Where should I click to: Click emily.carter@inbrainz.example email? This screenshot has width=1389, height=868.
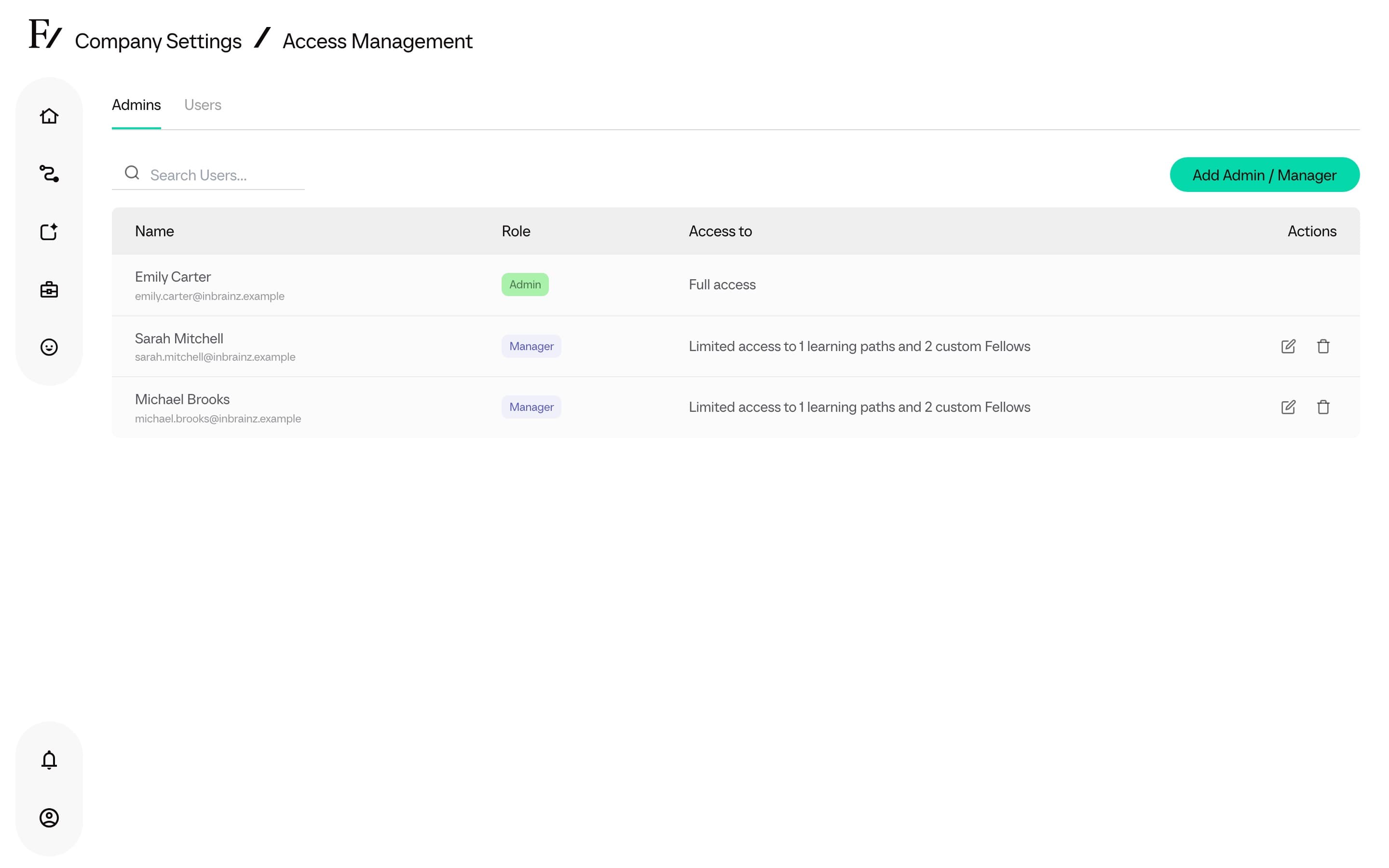[x=209, y=296]
